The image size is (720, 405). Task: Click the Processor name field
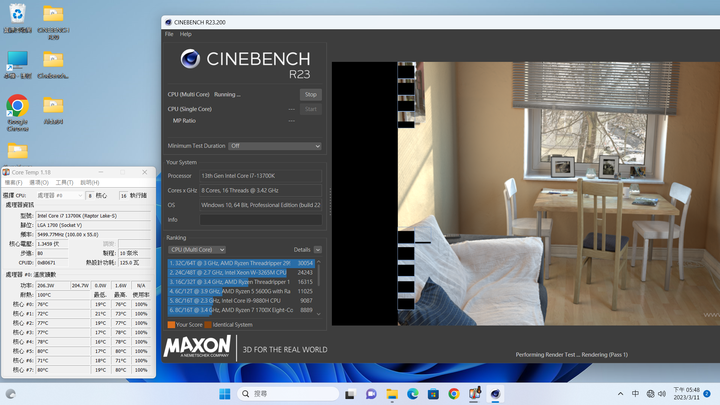pyautogui.click(x=260, y=176)
